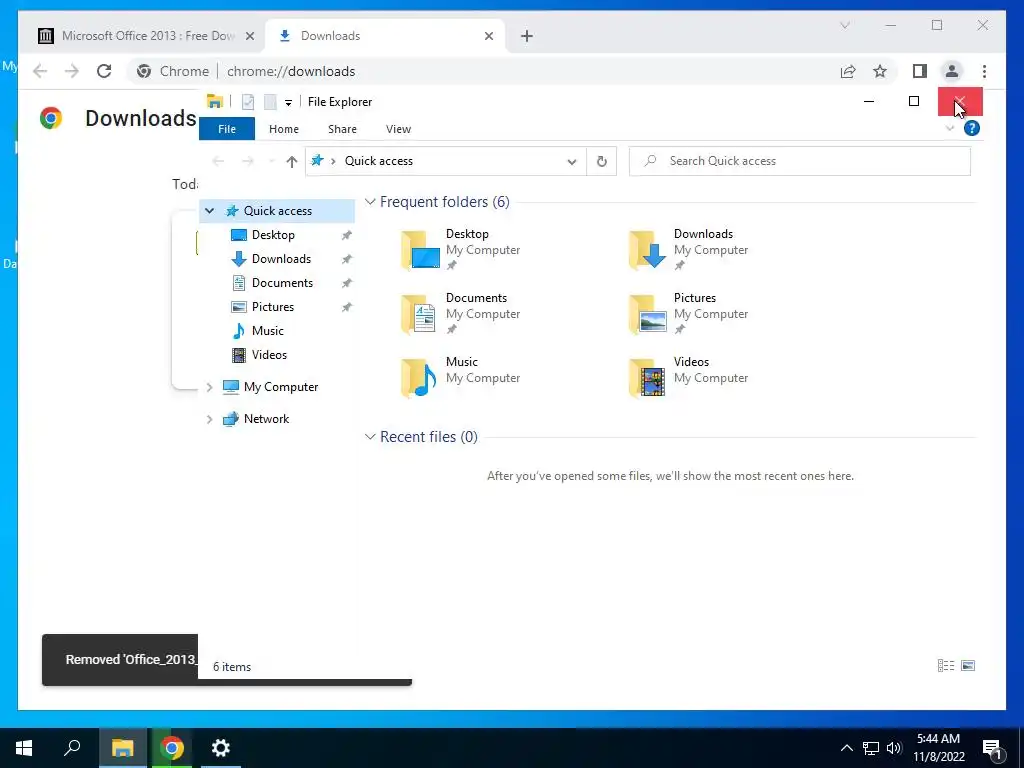Collapse Quick access tree node

210,211
